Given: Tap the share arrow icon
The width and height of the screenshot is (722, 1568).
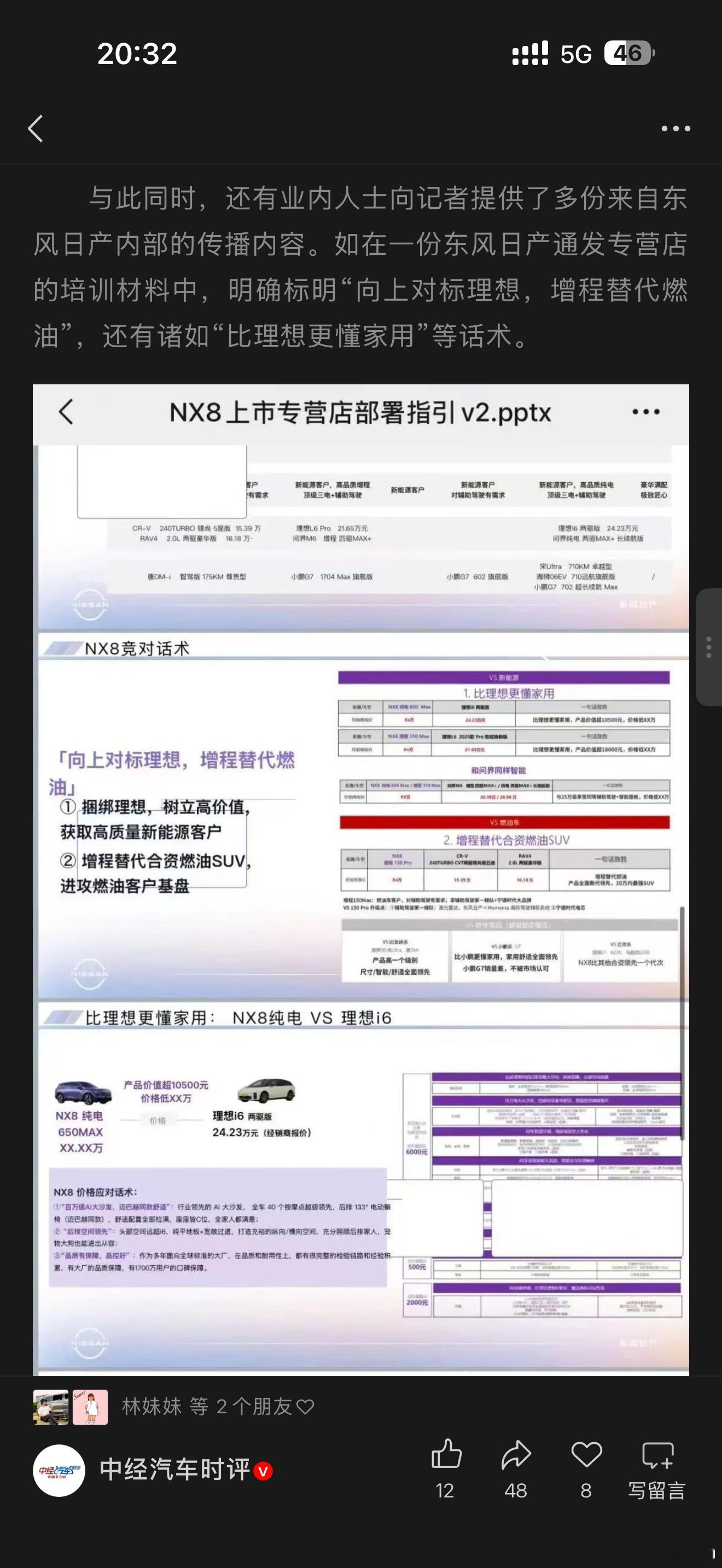Looking at the screenshot, I should pyautogui.click(x=516, y=1456).
